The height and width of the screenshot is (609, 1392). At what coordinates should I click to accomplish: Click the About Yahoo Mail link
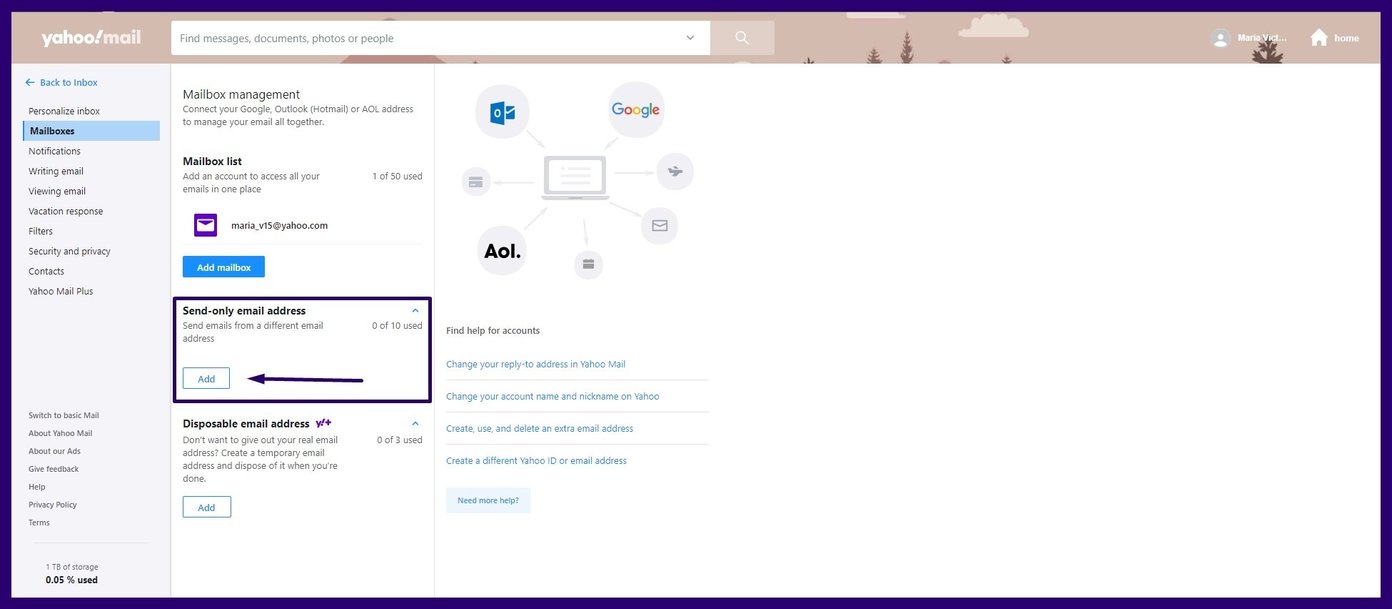tap(60, 433)
